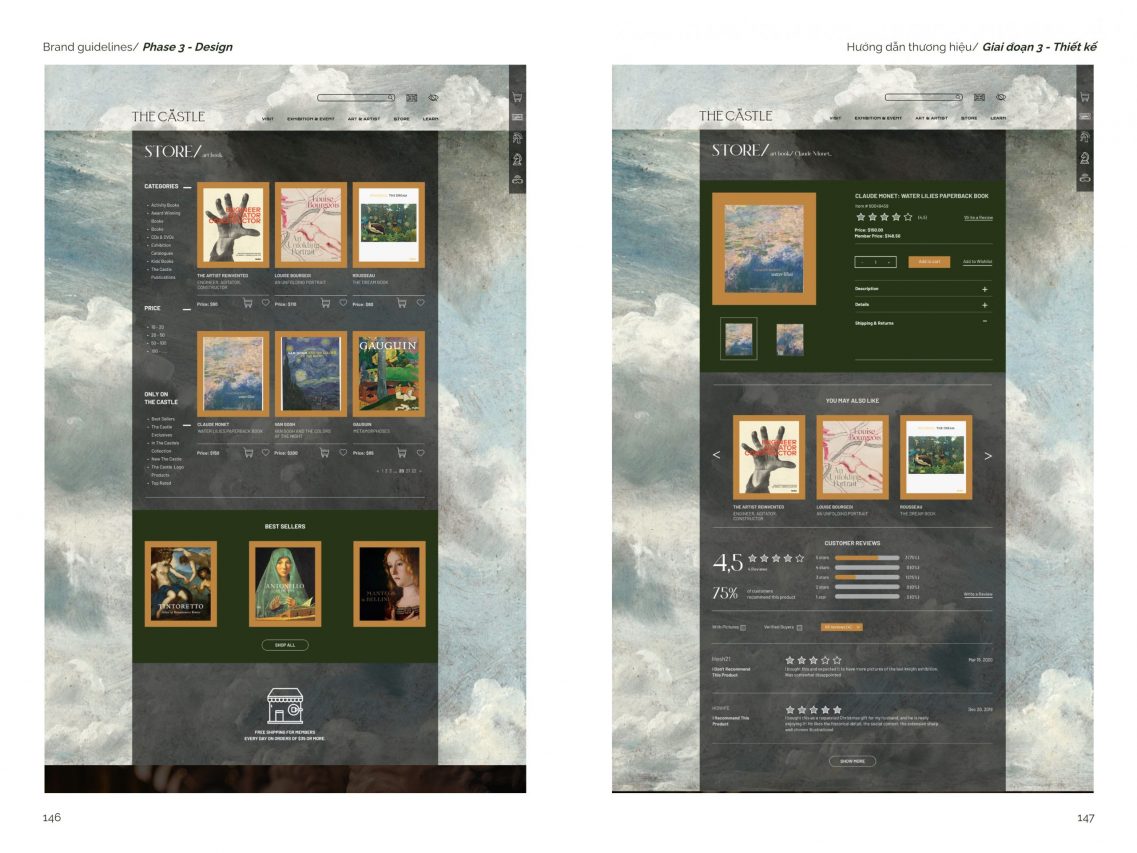Open Art & Artist menu on left page
Viewport: 1137px width, 853px height.
[364, 119]
